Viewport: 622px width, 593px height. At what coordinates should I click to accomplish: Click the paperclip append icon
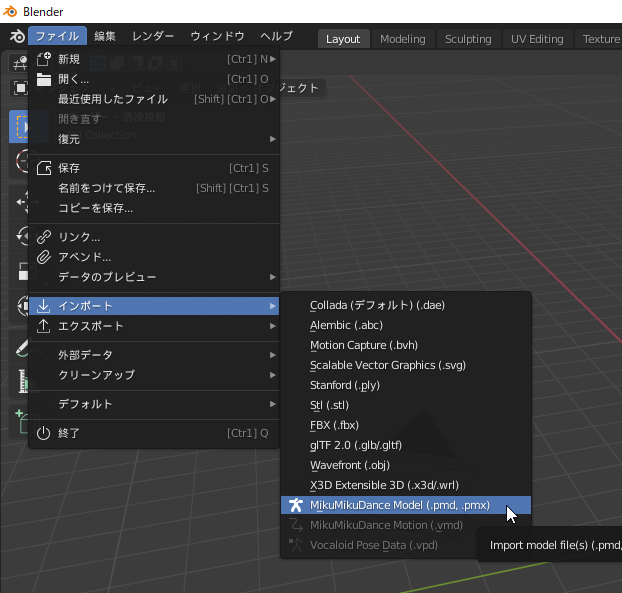(44, 257)
